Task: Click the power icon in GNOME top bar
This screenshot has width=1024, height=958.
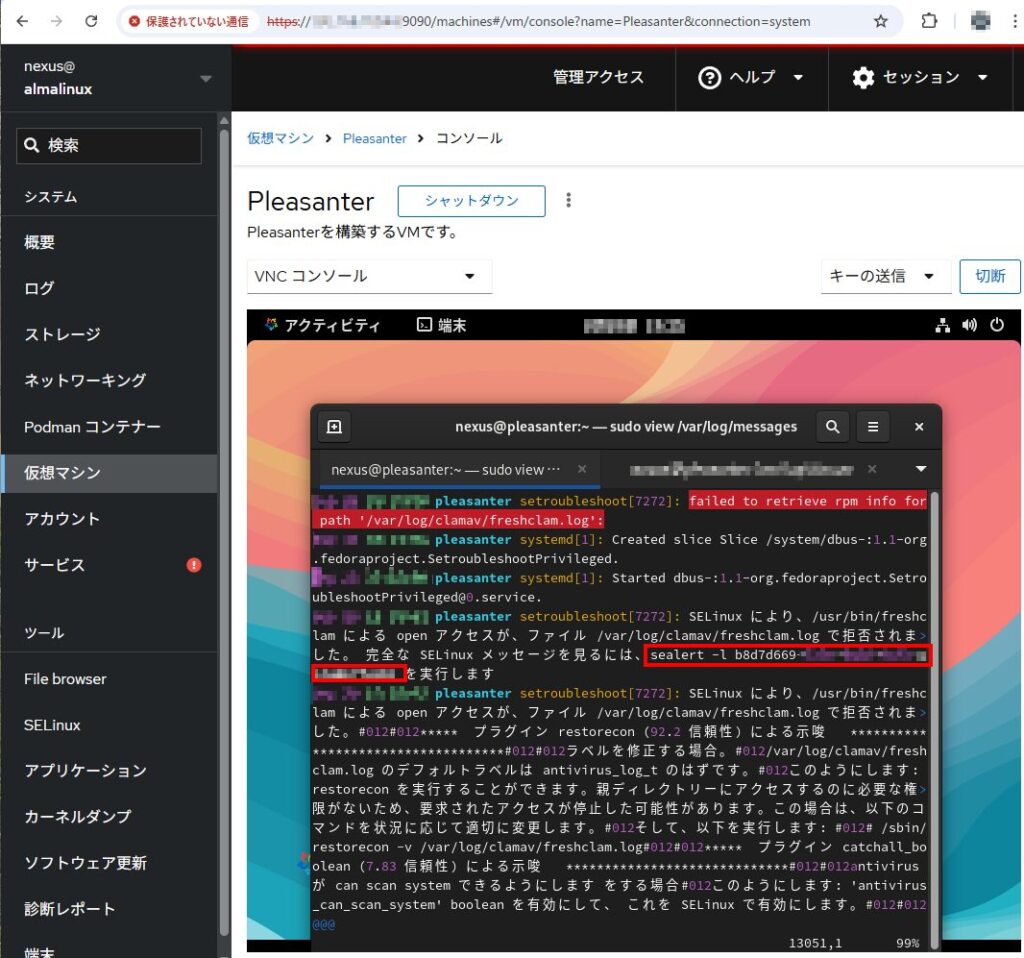Action: point(997,325)
